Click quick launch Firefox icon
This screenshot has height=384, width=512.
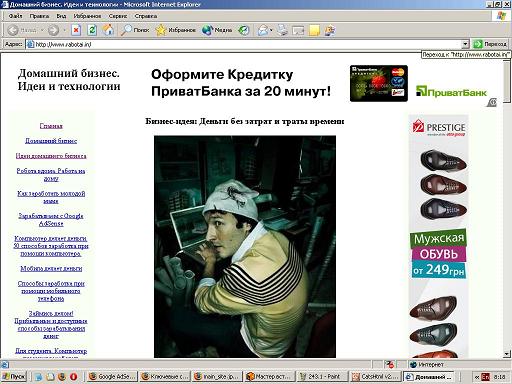(62, 377)
